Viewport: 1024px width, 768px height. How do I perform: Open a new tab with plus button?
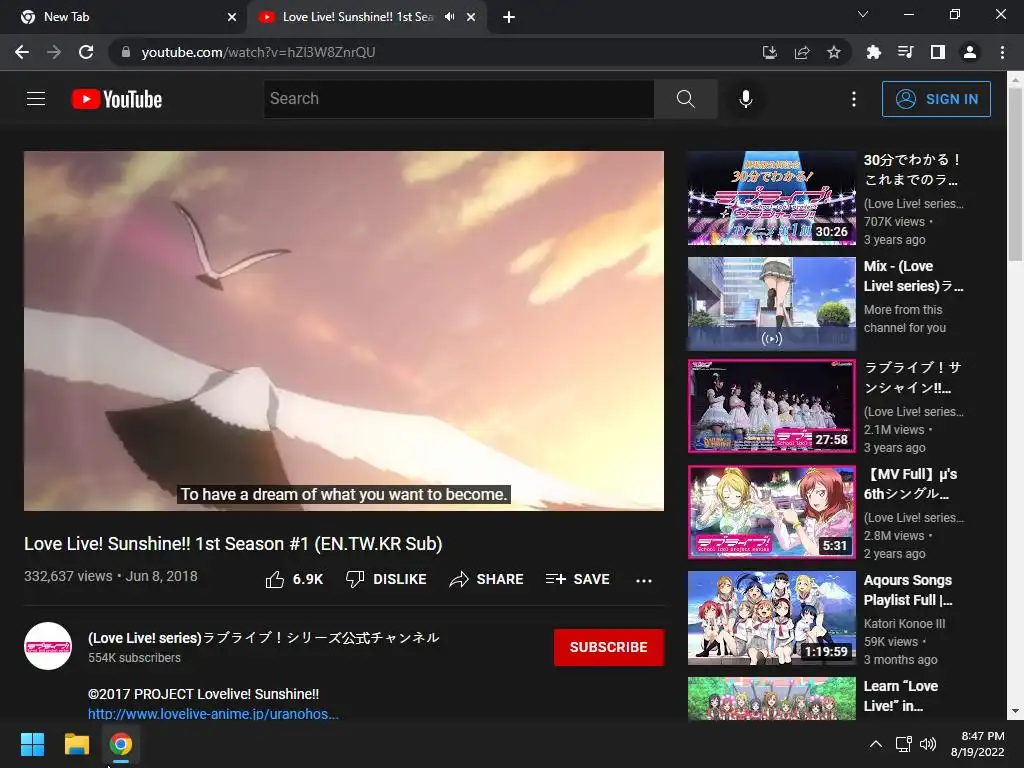pyautogui.click(x=509, y=17)
